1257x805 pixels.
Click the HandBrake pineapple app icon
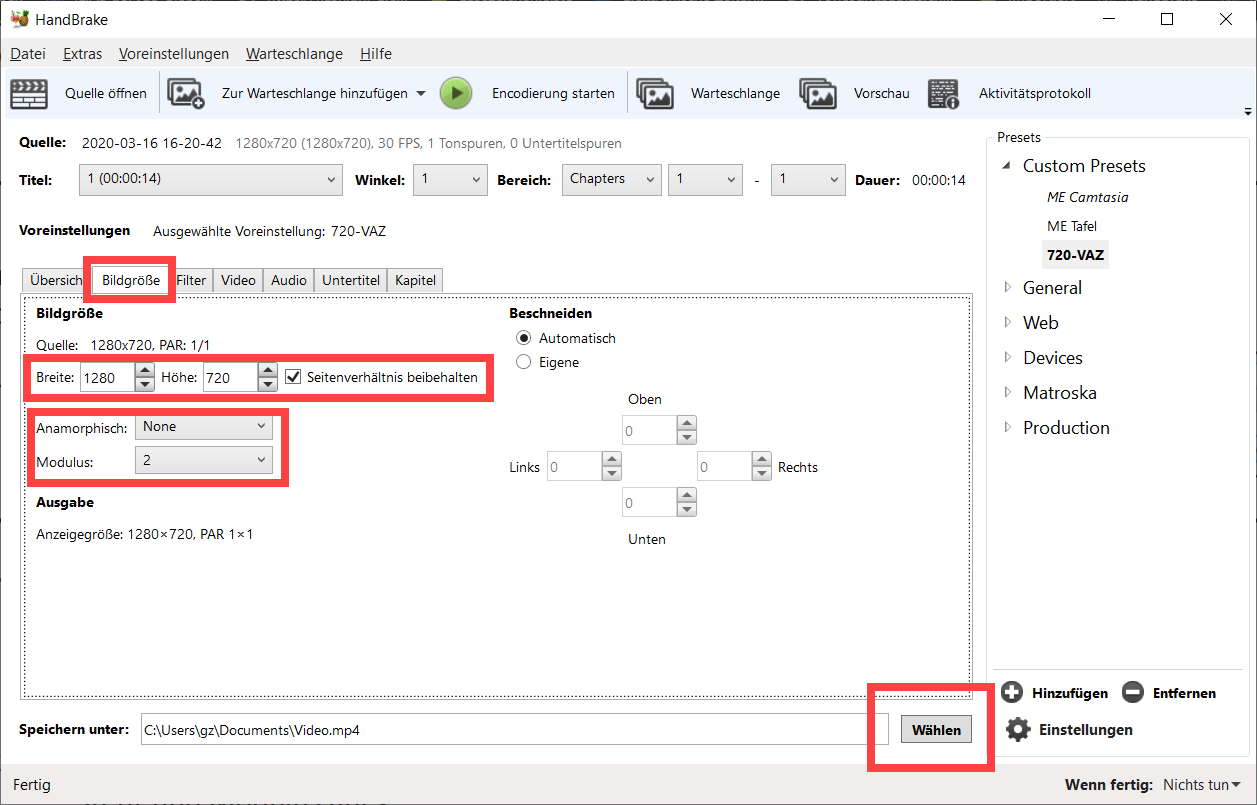pos(20,19)
